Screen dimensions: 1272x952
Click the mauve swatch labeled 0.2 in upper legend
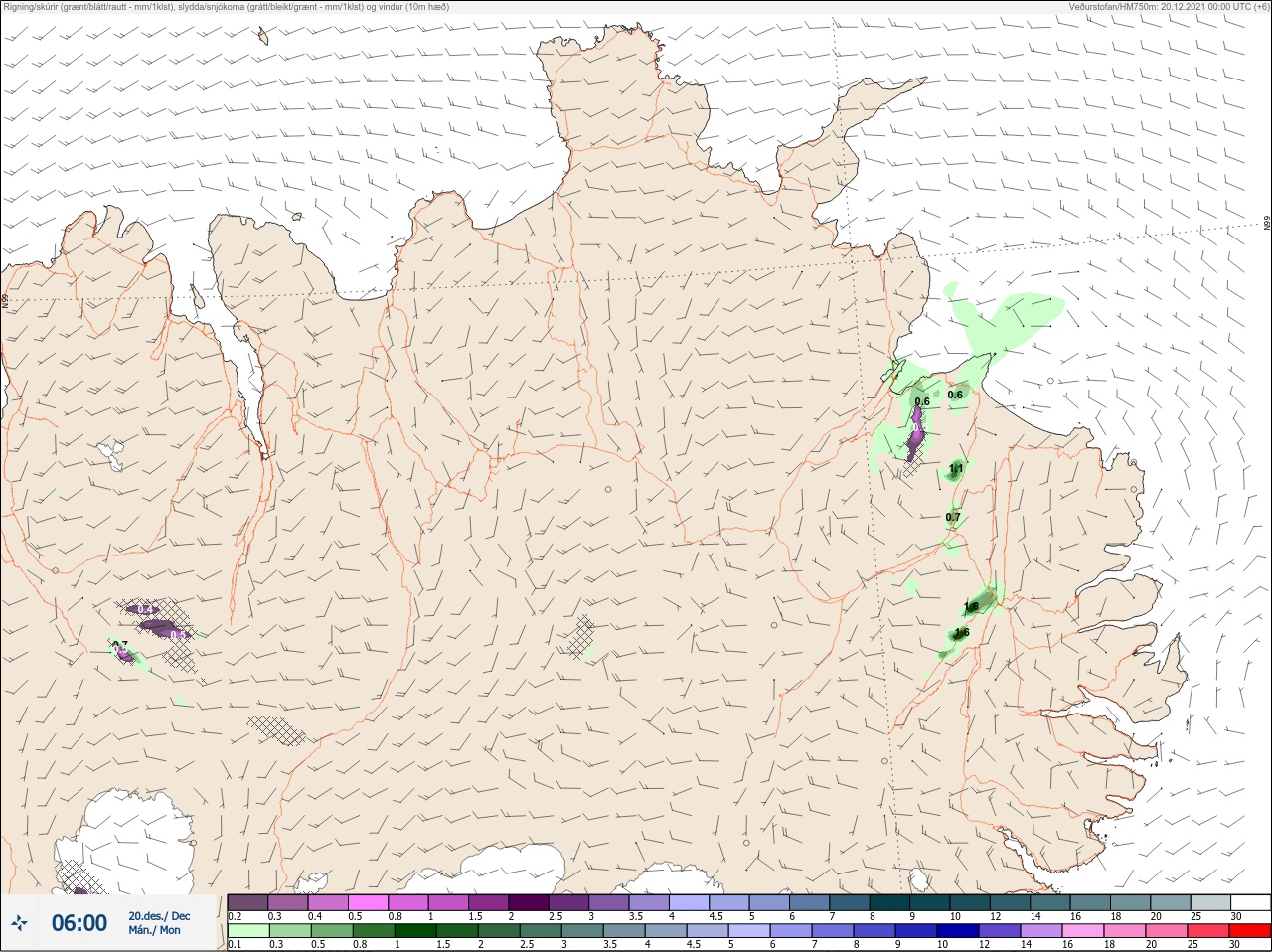point(247,902)
